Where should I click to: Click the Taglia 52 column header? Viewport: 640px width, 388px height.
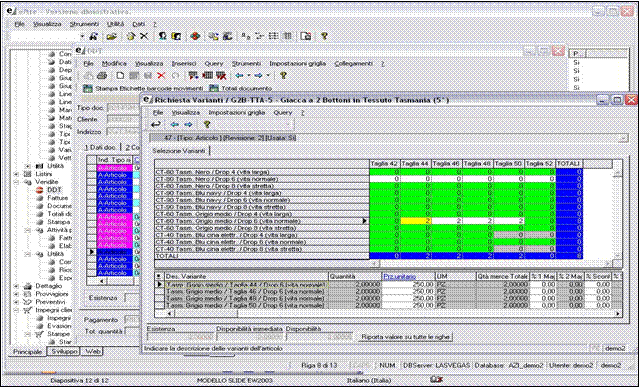point(540,163)
